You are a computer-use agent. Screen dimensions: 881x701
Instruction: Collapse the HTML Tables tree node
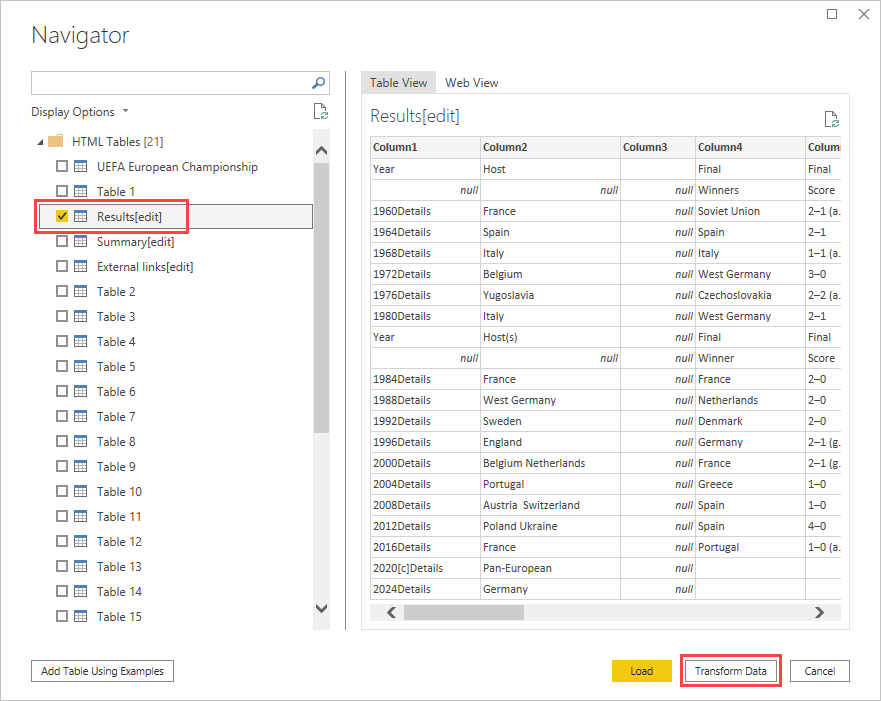(40, 142)
